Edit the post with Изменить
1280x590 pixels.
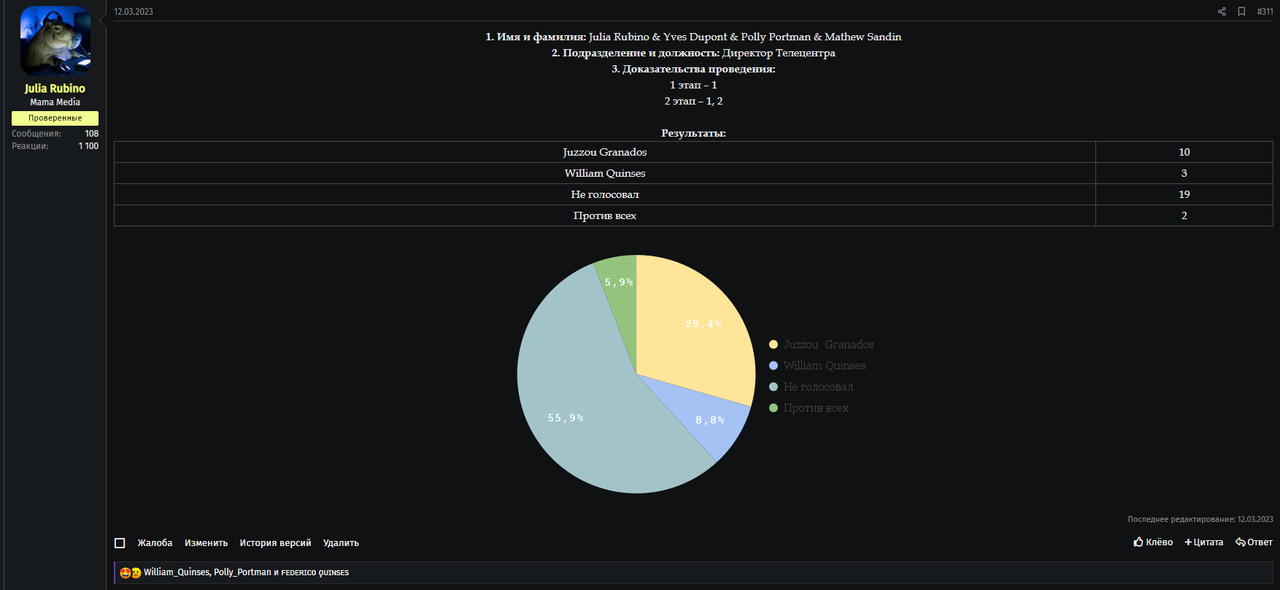click(x=206, y=543)
